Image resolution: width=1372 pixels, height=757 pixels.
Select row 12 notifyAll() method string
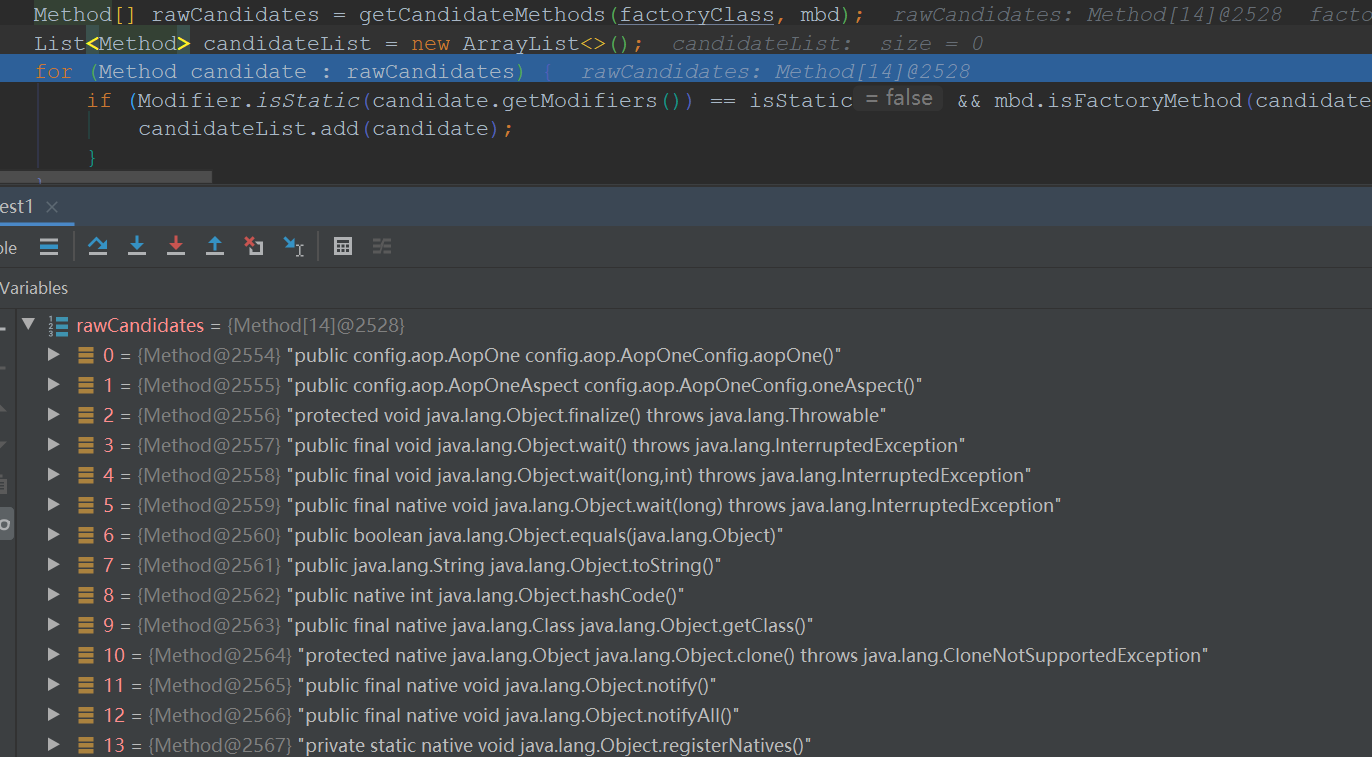(518, 715)
